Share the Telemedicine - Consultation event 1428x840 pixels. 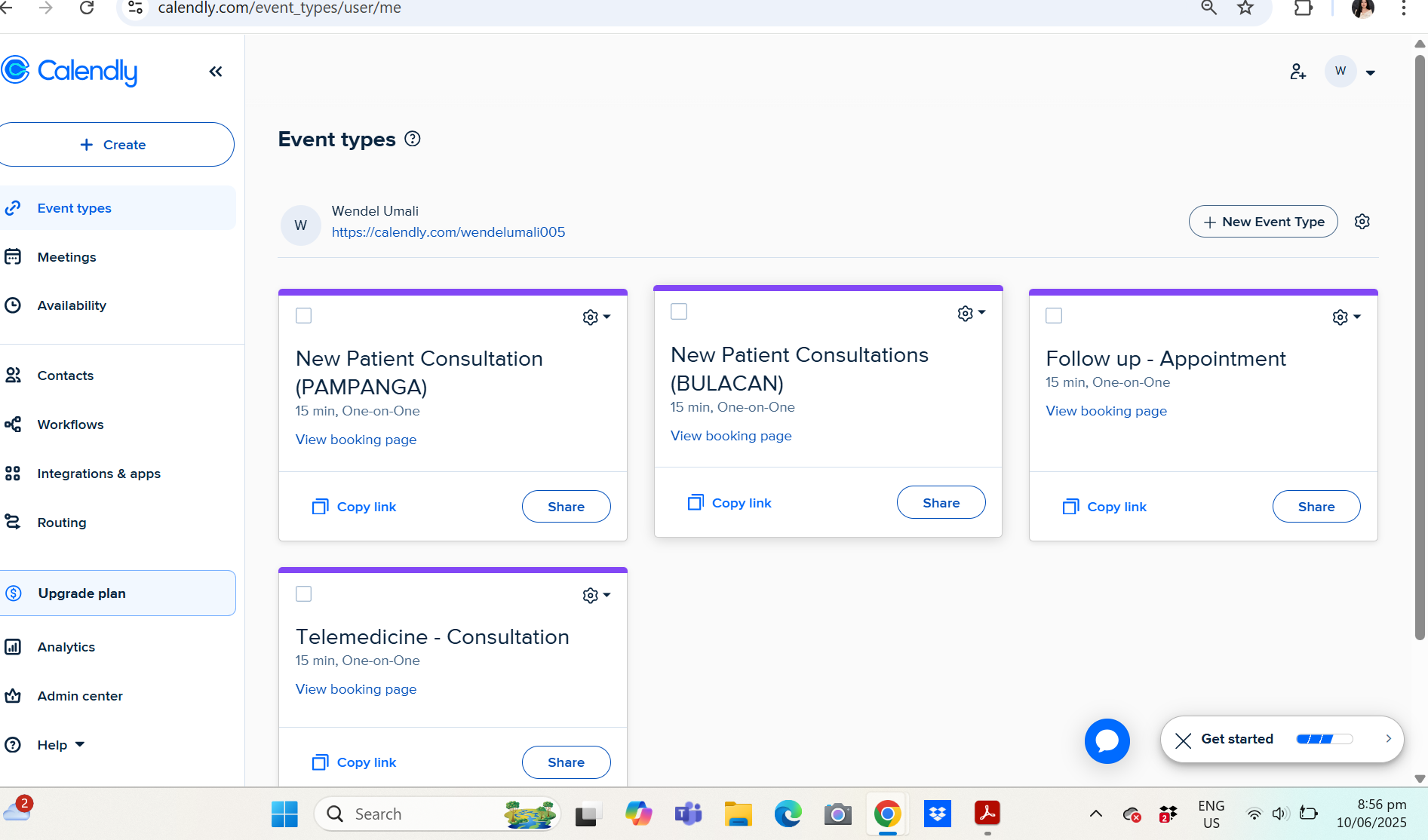pyautogui.click(x=566, y=762)
